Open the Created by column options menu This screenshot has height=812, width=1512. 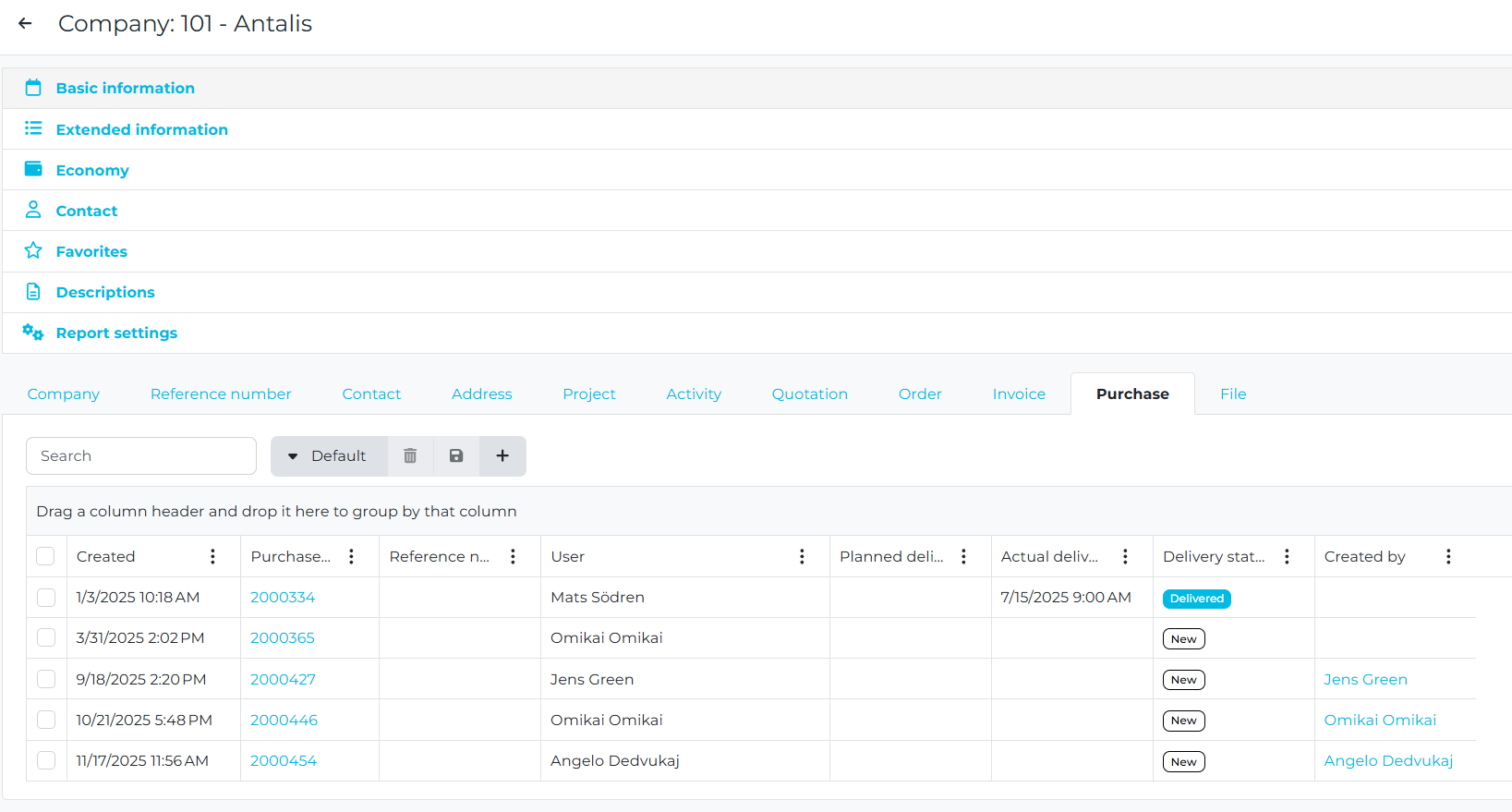click(x=1448, y=556)
